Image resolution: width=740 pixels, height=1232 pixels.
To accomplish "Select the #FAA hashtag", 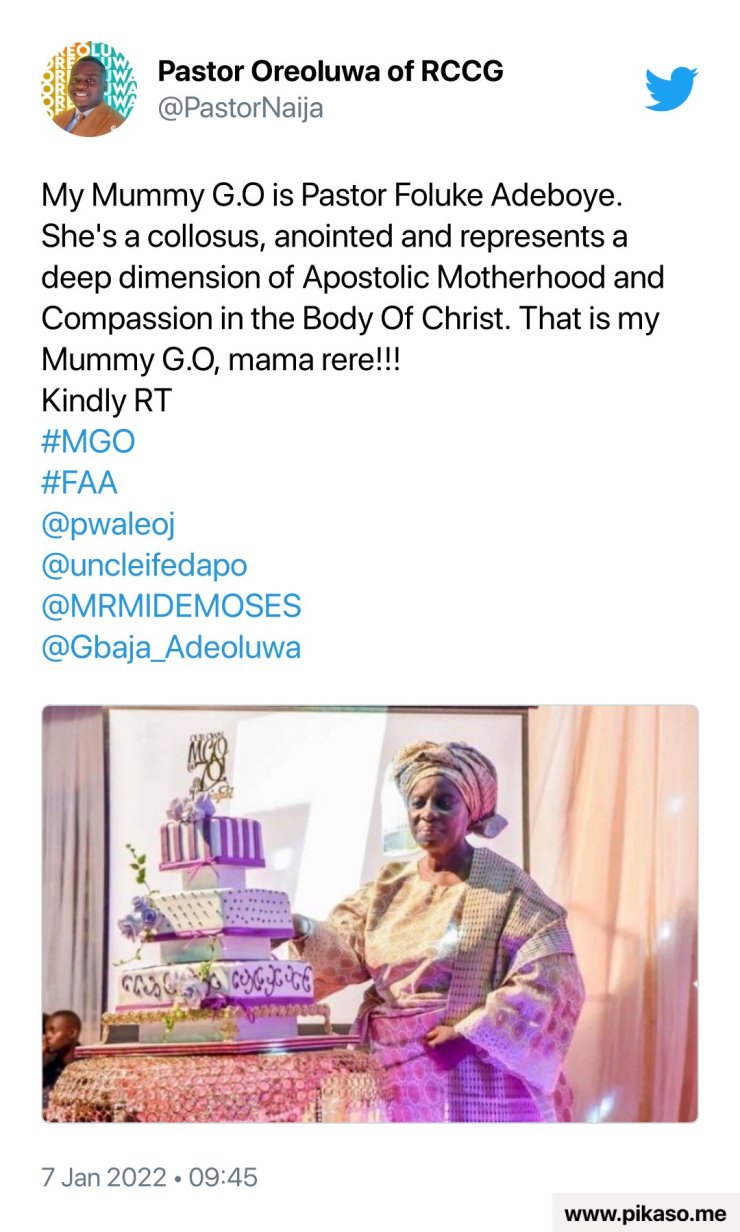I will pyautogui.click(x=79, y=483).
